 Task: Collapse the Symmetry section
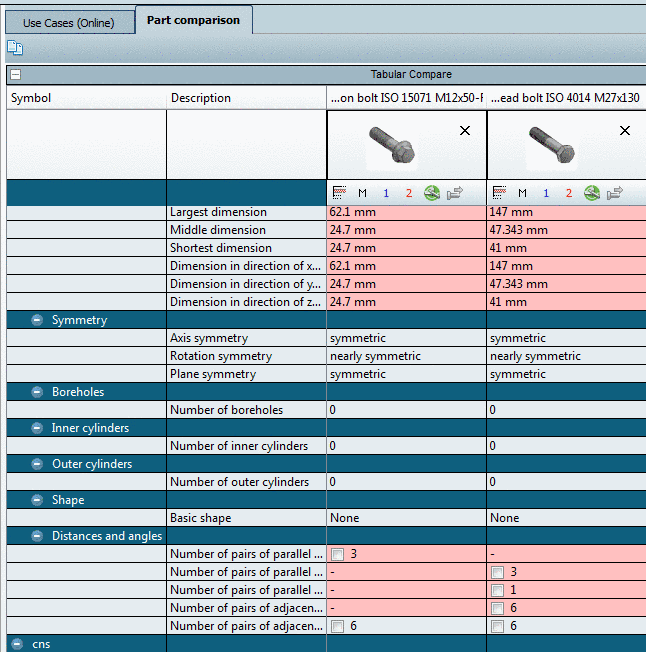tap(37, 320)
